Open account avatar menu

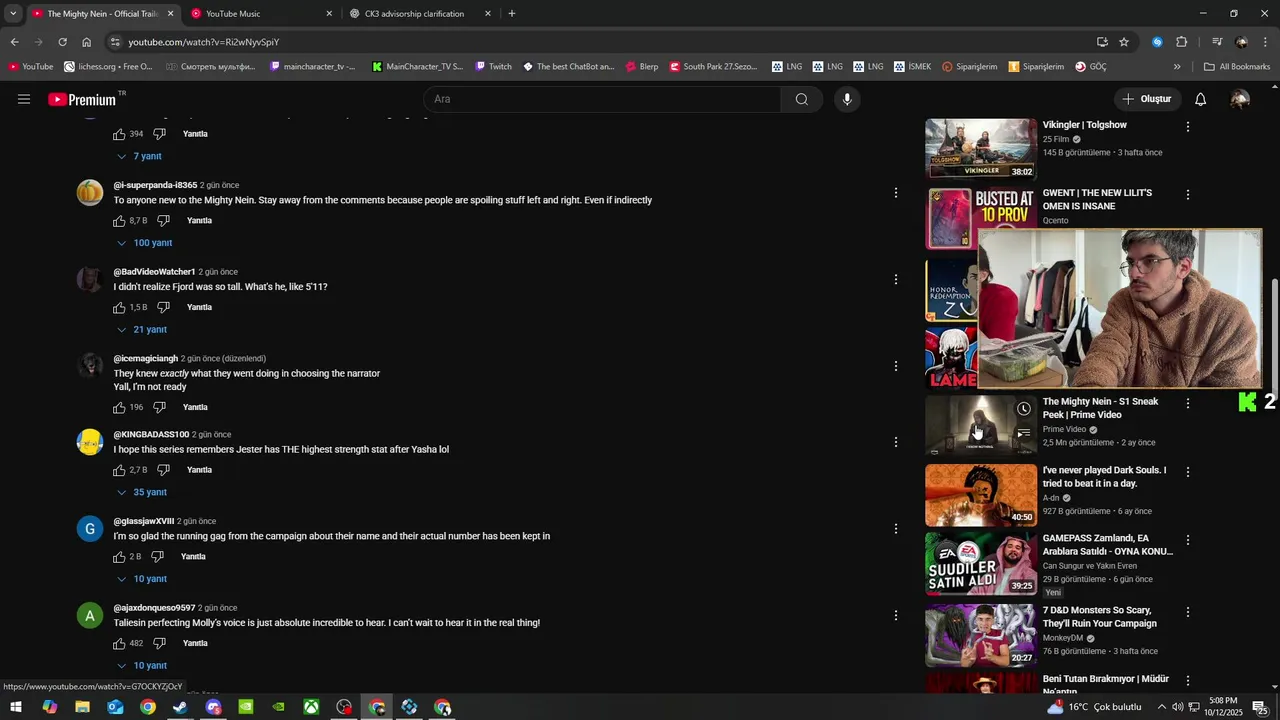tap(1240, 99)
